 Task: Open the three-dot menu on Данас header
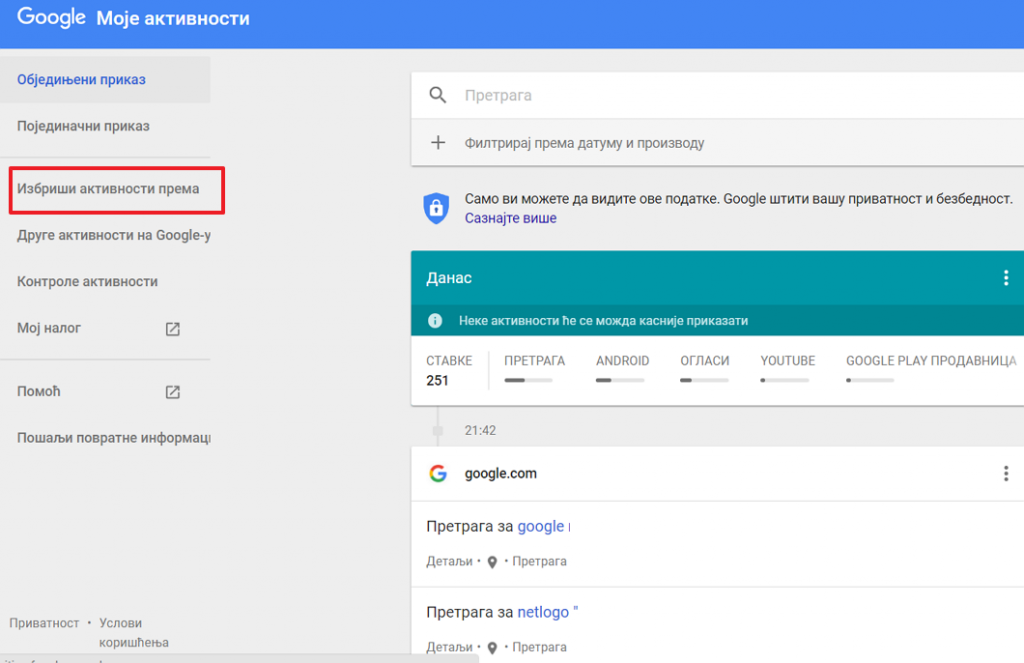point(1006,278)
